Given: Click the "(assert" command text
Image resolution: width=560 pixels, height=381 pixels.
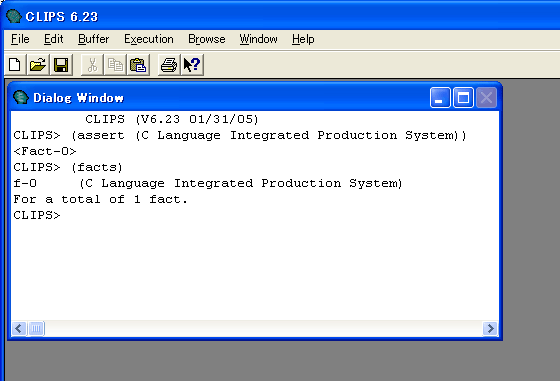Looking at the screenshot, I should [98, 135].
